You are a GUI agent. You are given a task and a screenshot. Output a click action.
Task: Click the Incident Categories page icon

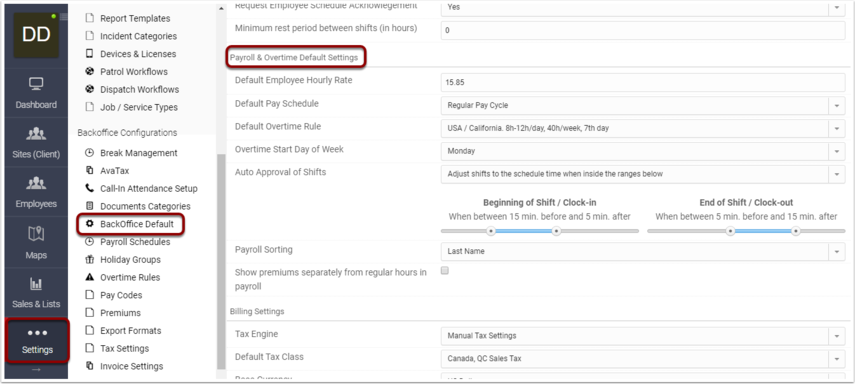point(89,36)
